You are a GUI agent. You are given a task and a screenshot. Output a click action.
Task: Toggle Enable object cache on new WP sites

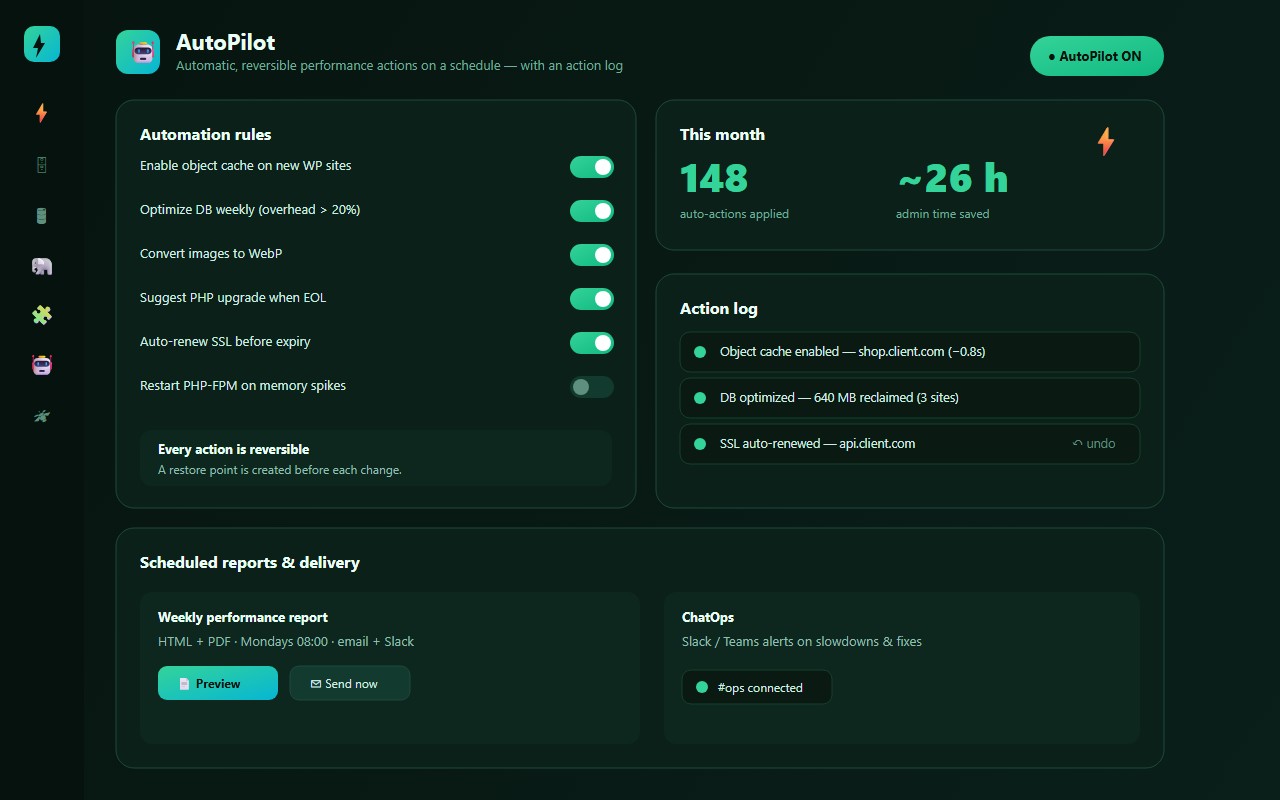pyautogui.click(x=592, y=167)
